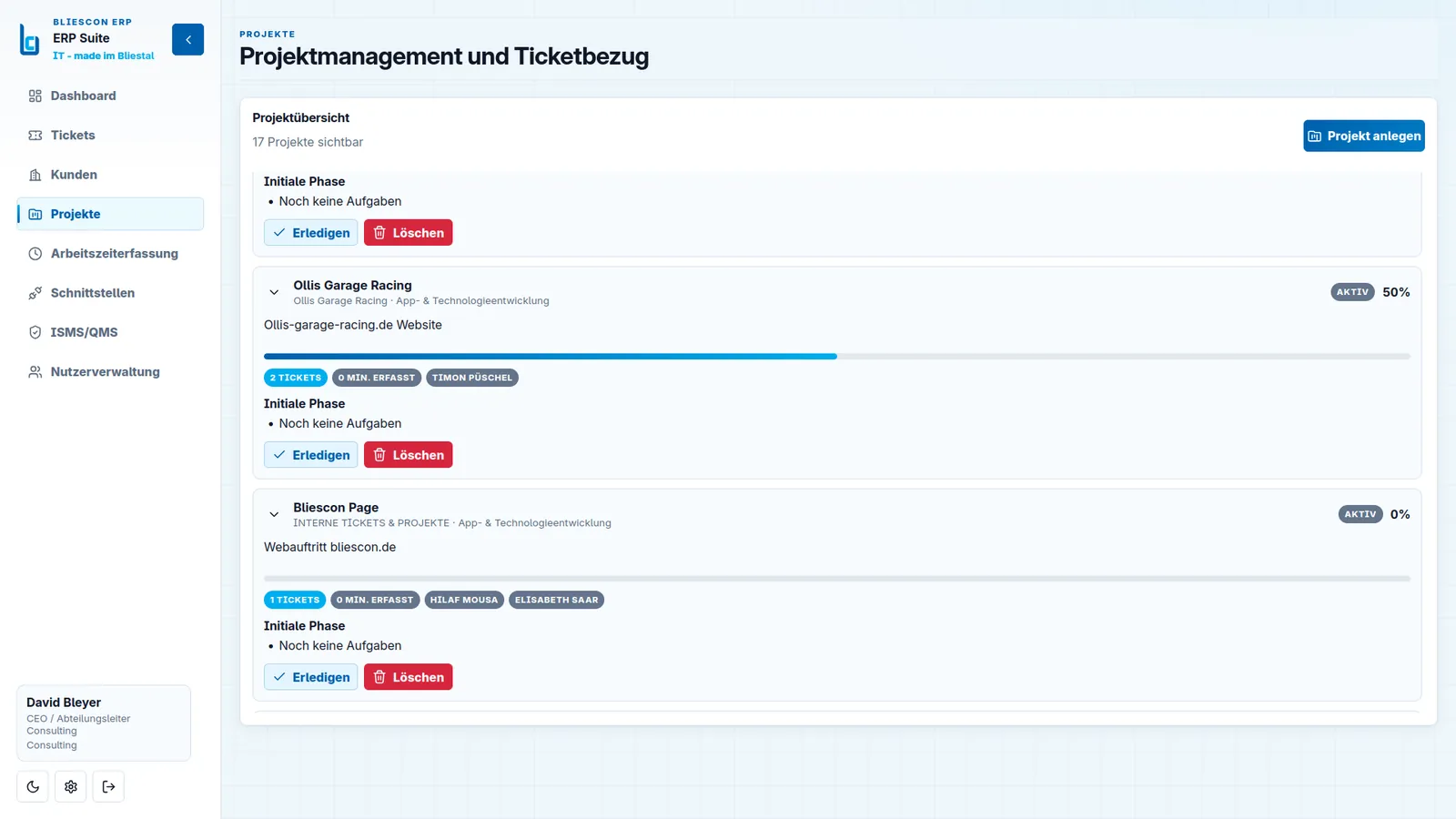
Task: Click the ISMS/QMS shield icon
Action: point(35,332)
